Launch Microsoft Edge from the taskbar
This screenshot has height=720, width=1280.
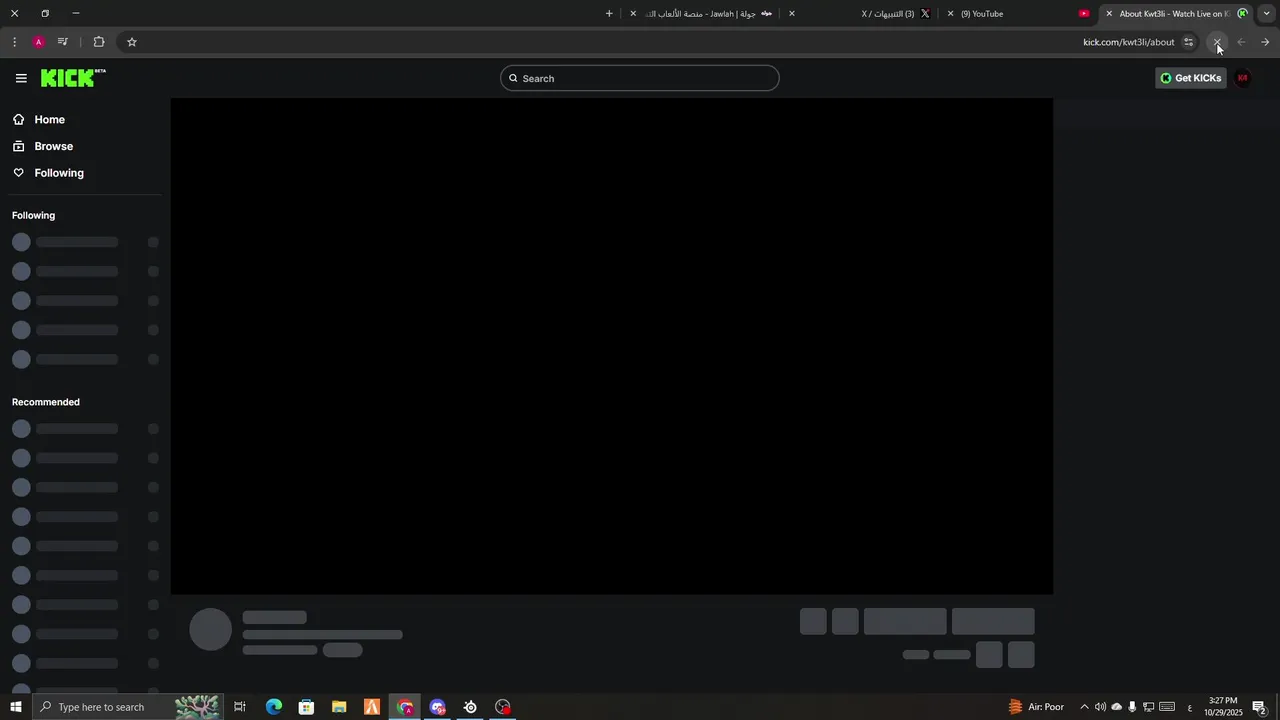pyautogui.click(x=273, y=707)
